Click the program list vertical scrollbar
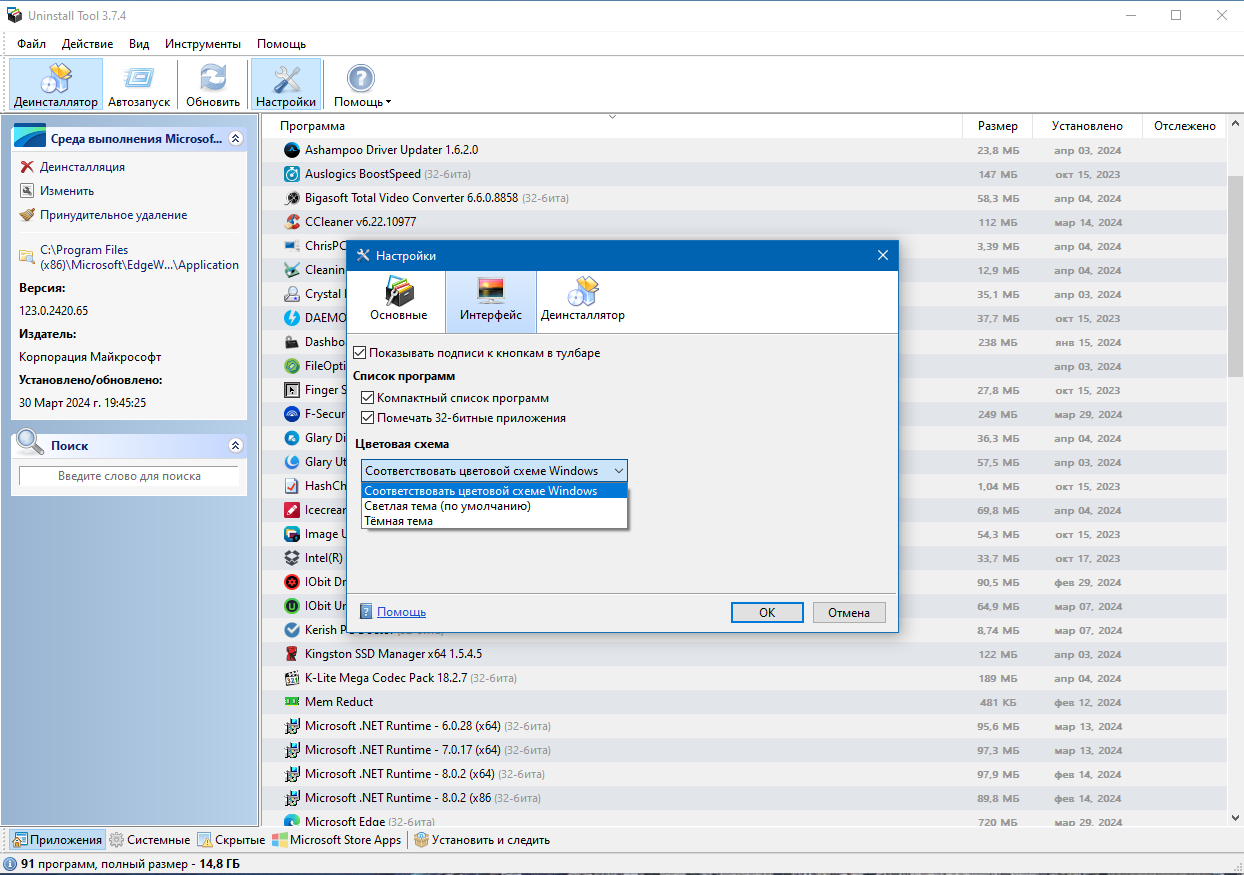 coord(1235,470)
